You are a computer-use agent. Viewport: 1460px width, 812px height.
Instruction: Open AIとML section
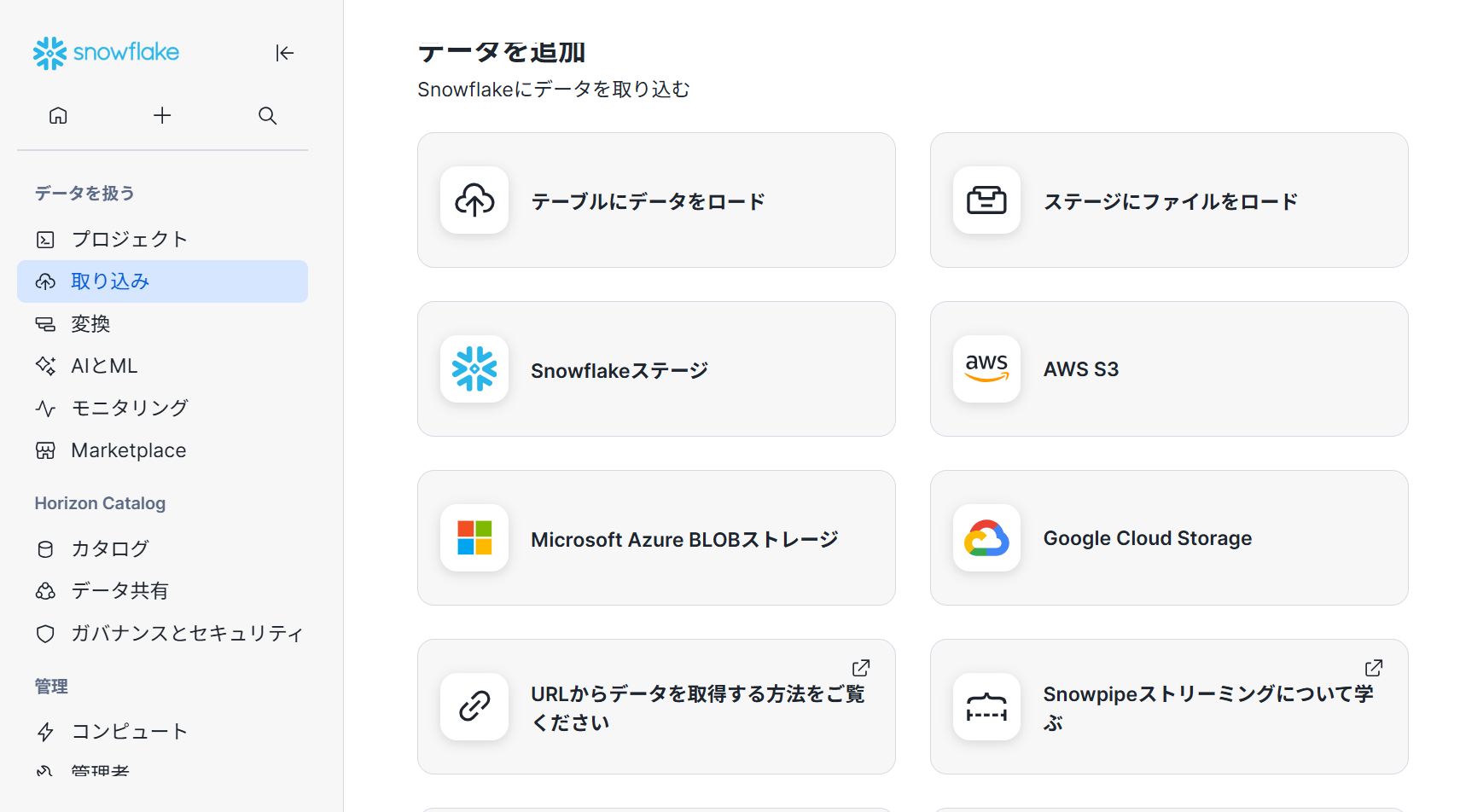162,366
